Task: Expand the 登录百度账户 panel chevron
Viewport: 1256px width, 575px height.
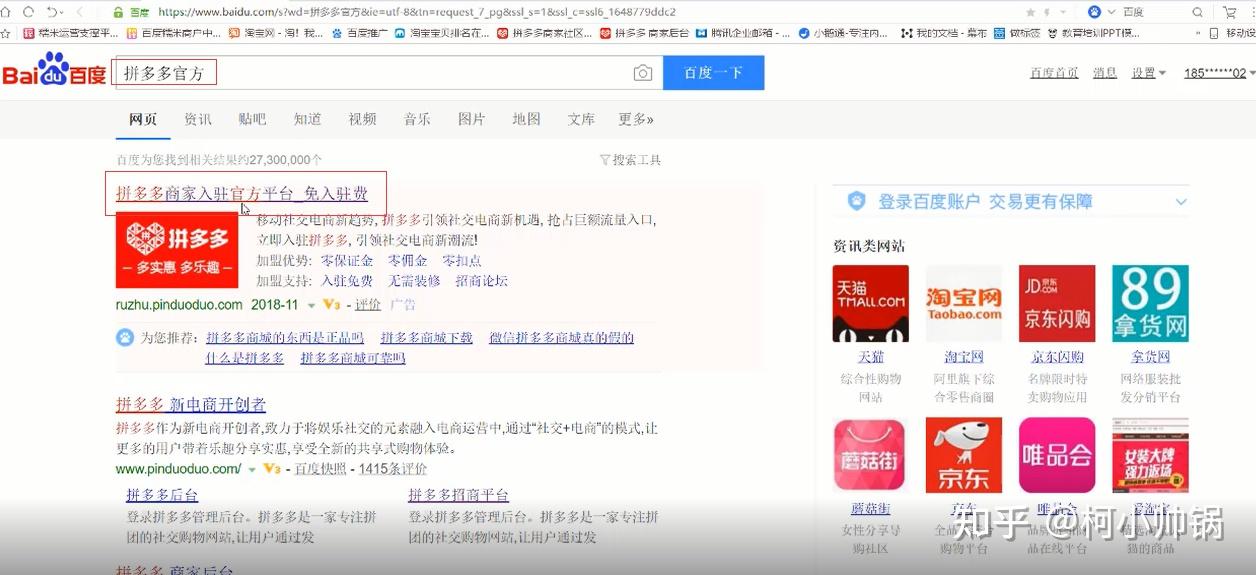Action: 1181,202
